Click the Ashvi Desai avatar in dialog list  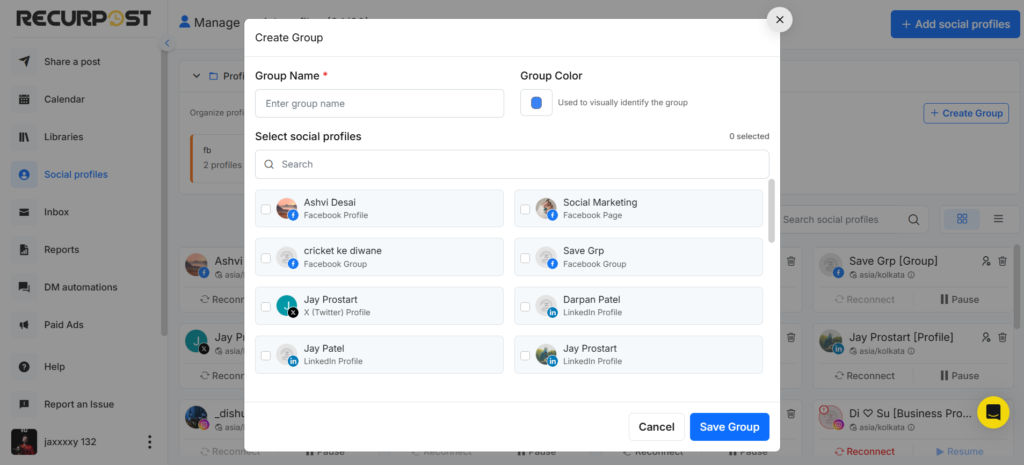click(287, 208)
